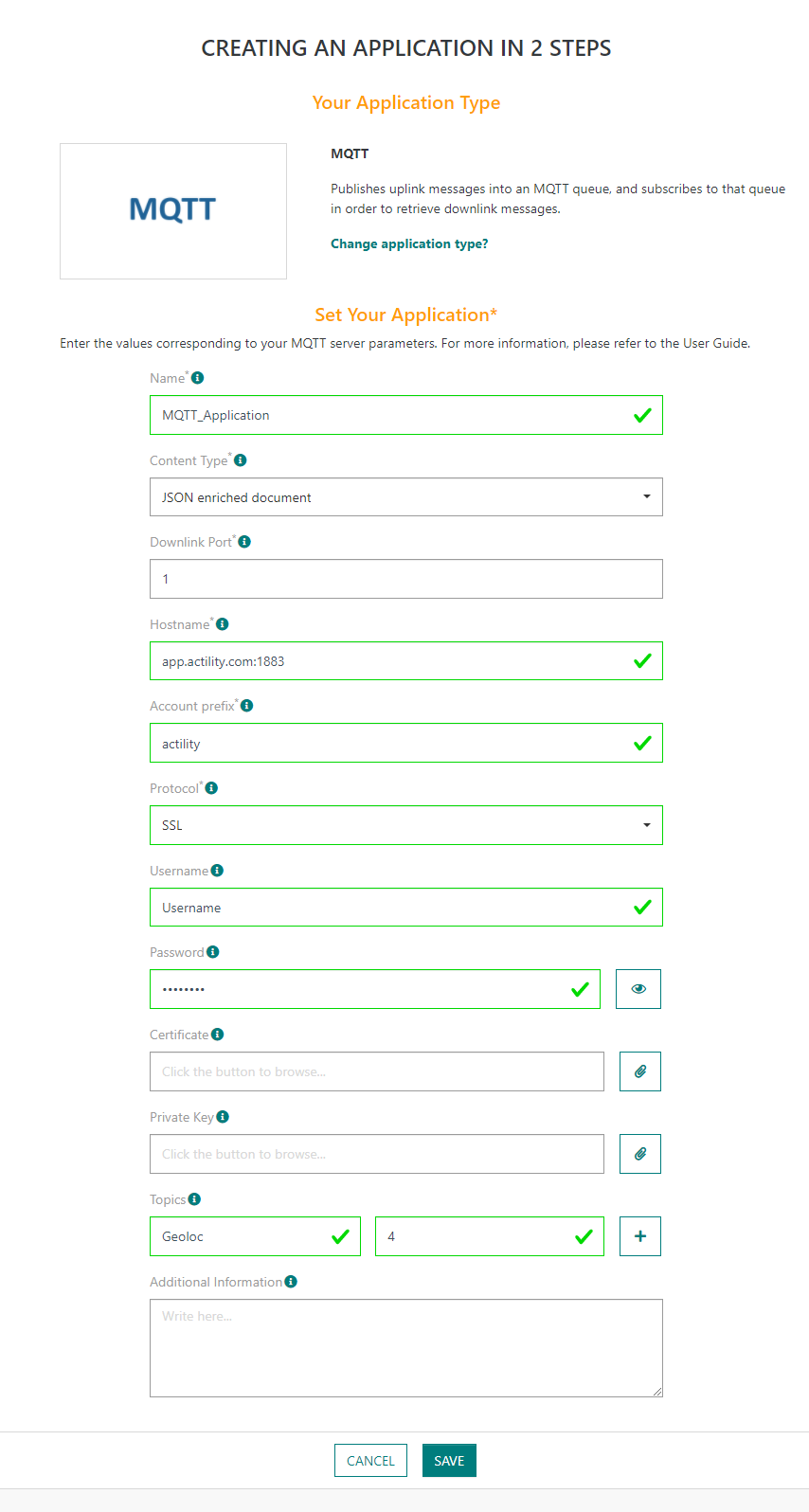Click the SAVE button
809x1512 pixels.
point(449,1461)
